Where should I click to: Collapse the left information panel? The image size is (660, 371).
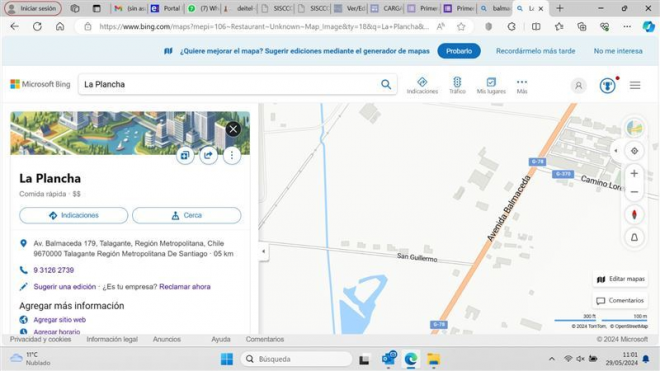(263, 251)
